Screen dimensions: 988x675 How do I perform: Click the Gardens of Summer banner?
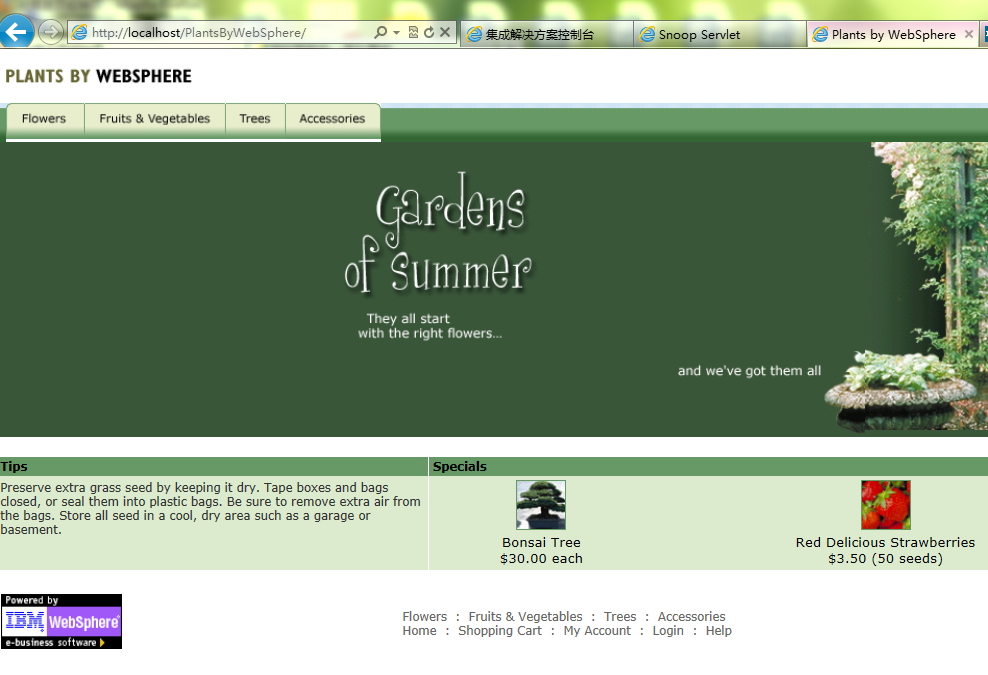pos(494,289)
